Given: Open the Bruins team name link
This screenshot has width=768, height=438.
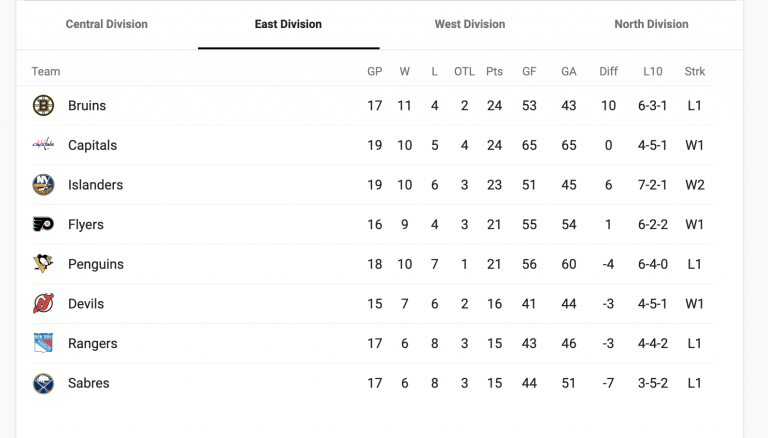Looking at the screenshot, I should coord(87,105).
